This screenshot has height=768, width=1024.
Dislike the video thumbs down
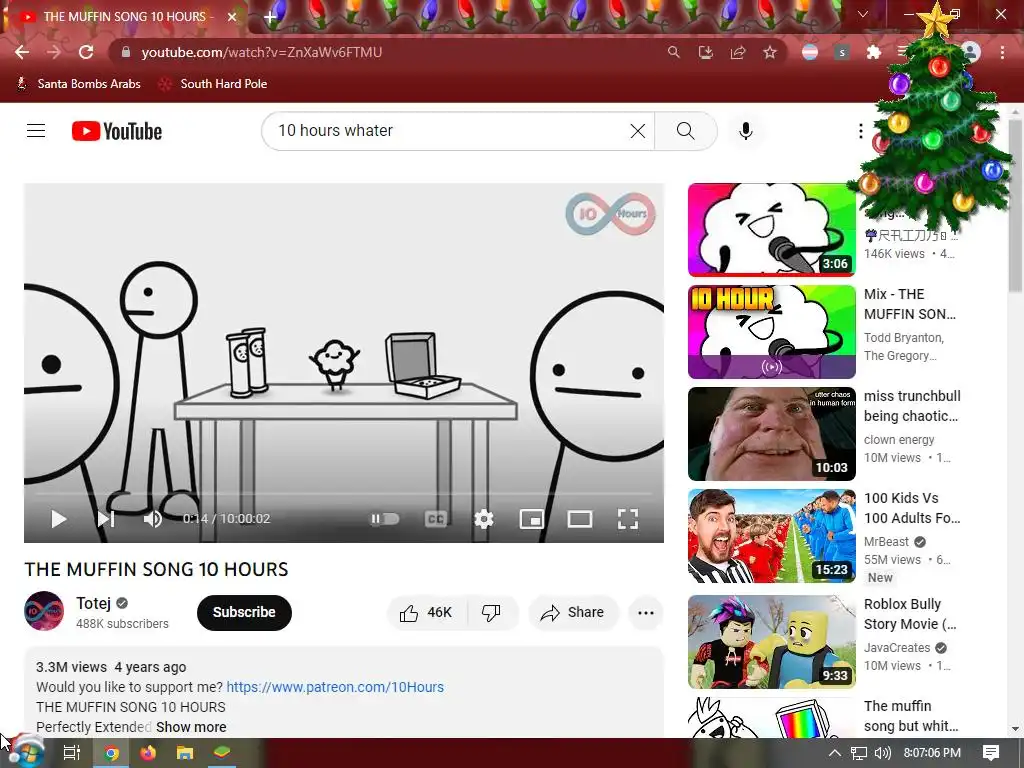click(492, 613)
